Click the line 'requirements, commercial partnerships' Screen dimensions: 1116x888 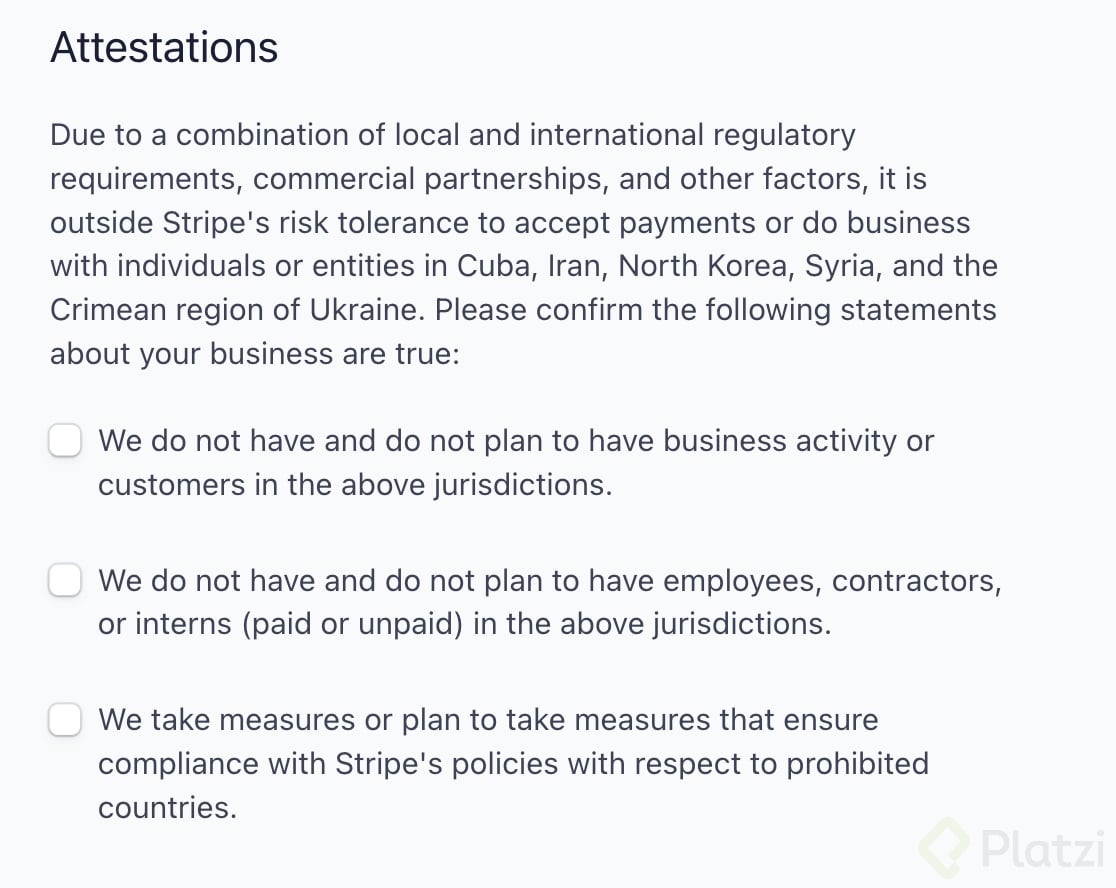click(x=488, y=179)
